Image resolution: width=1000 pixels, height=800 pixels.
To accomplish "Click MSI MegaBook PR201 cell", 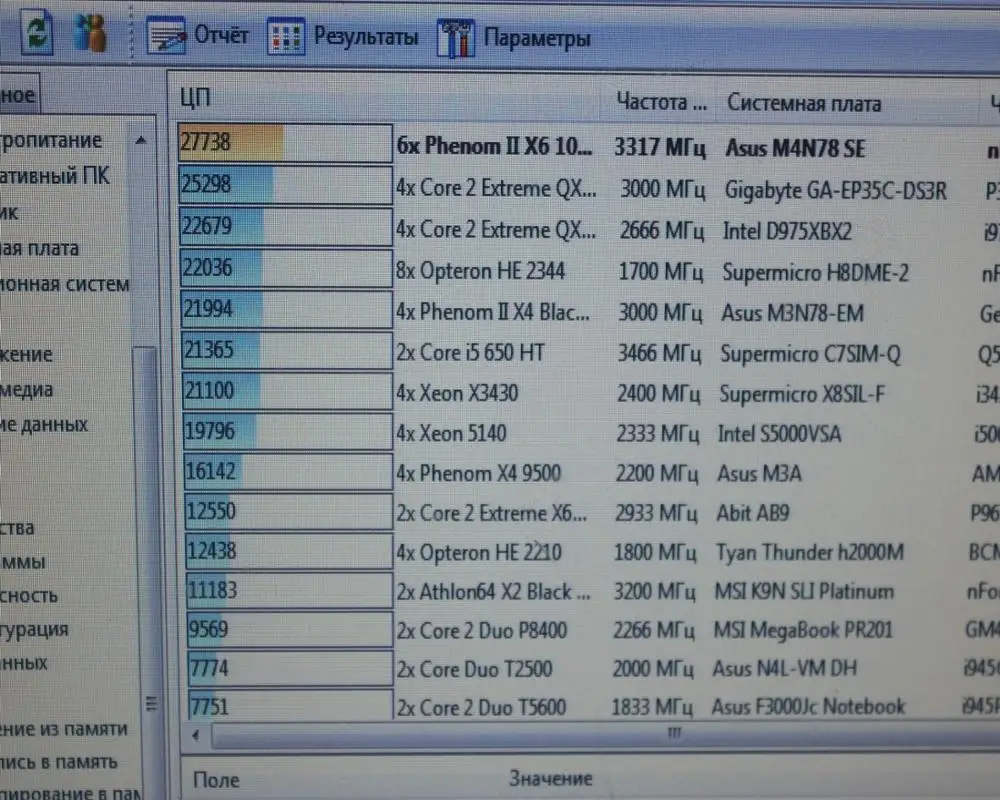I will (x=803, y=630).
